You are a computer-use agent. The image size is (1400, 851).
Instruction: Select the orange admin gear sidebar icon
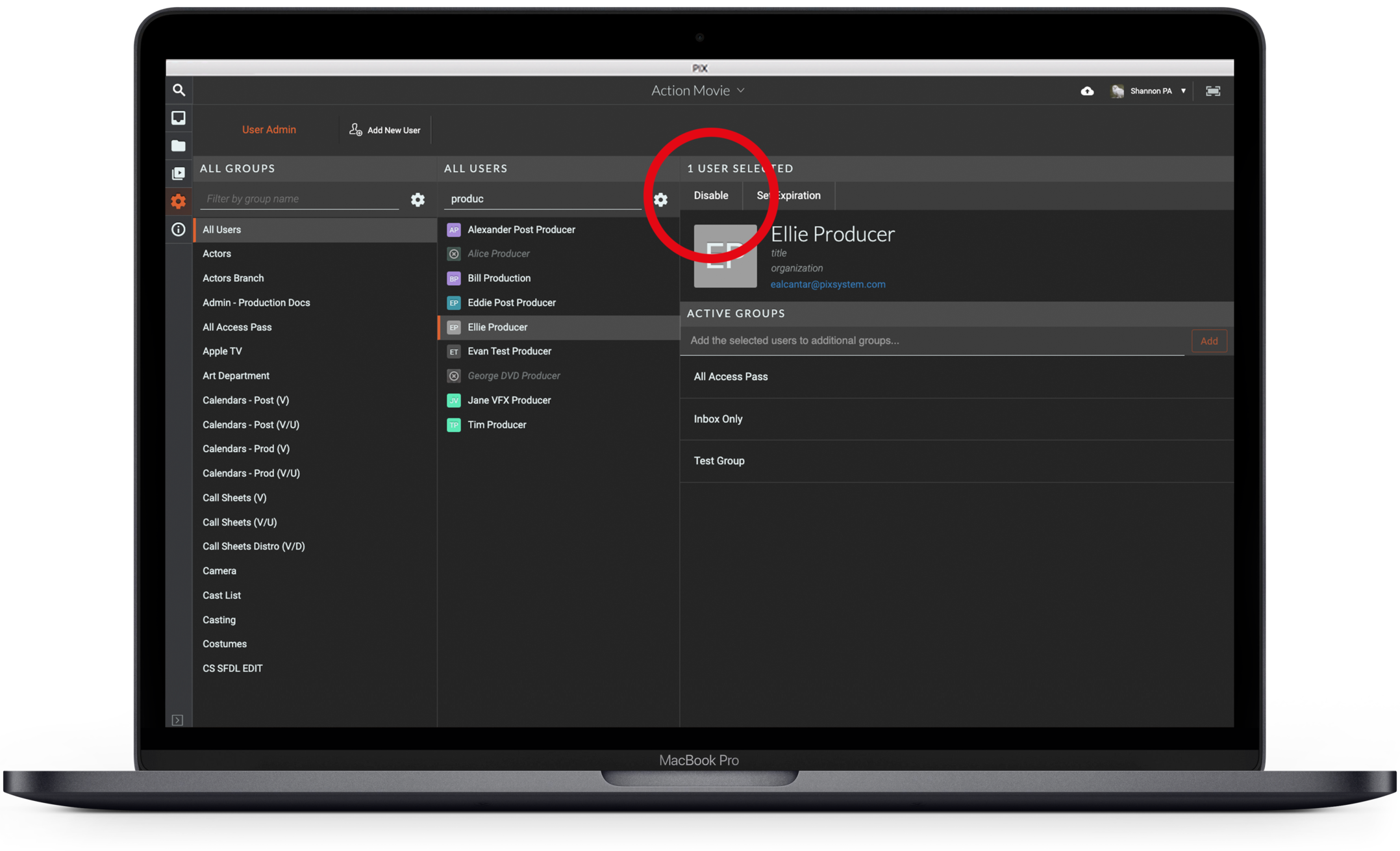[x=179, y=201]
